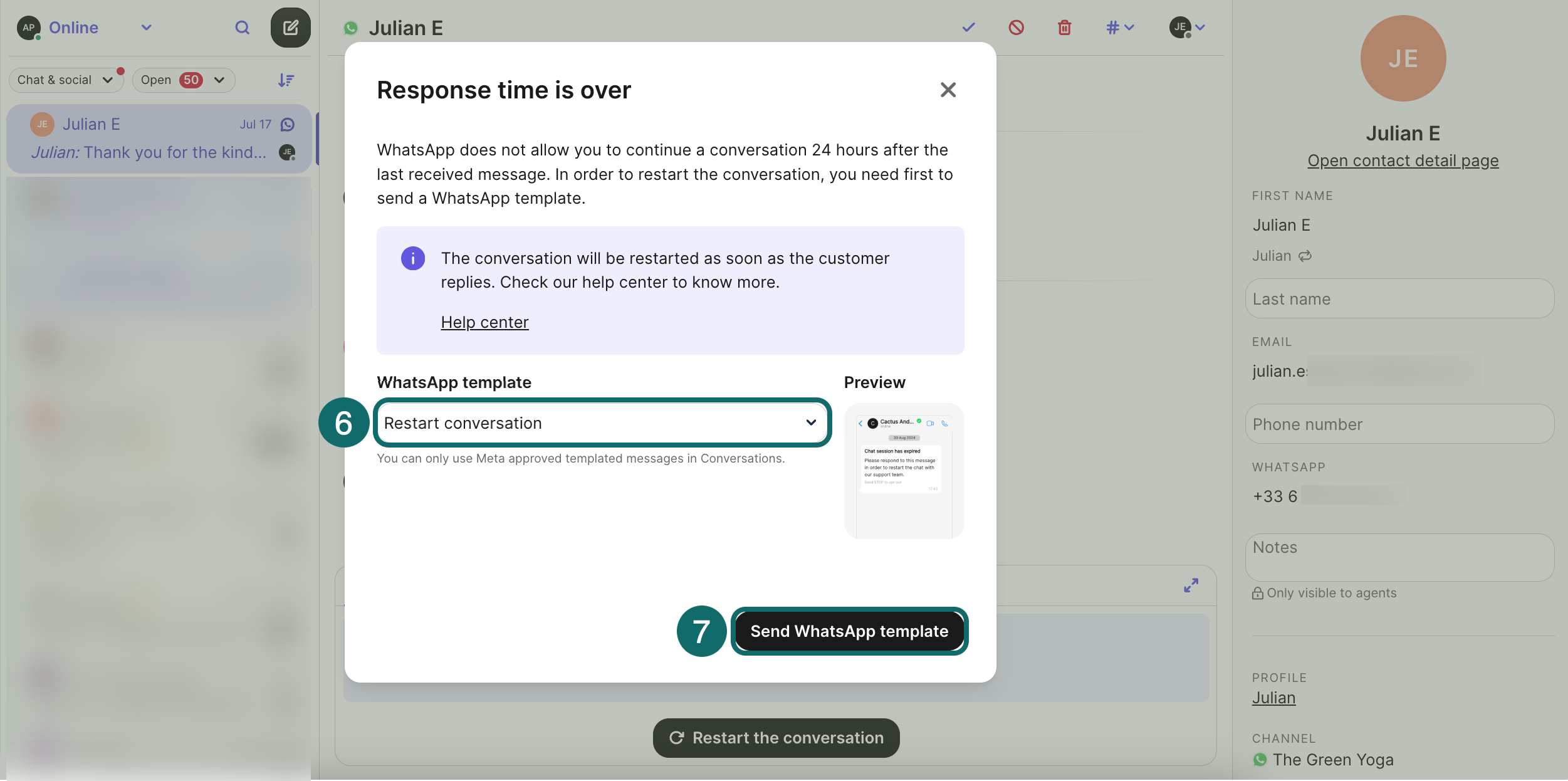This screenshot has width=1568, height=781.
Task: Click the Last name input field
Action: [1399, 299]
